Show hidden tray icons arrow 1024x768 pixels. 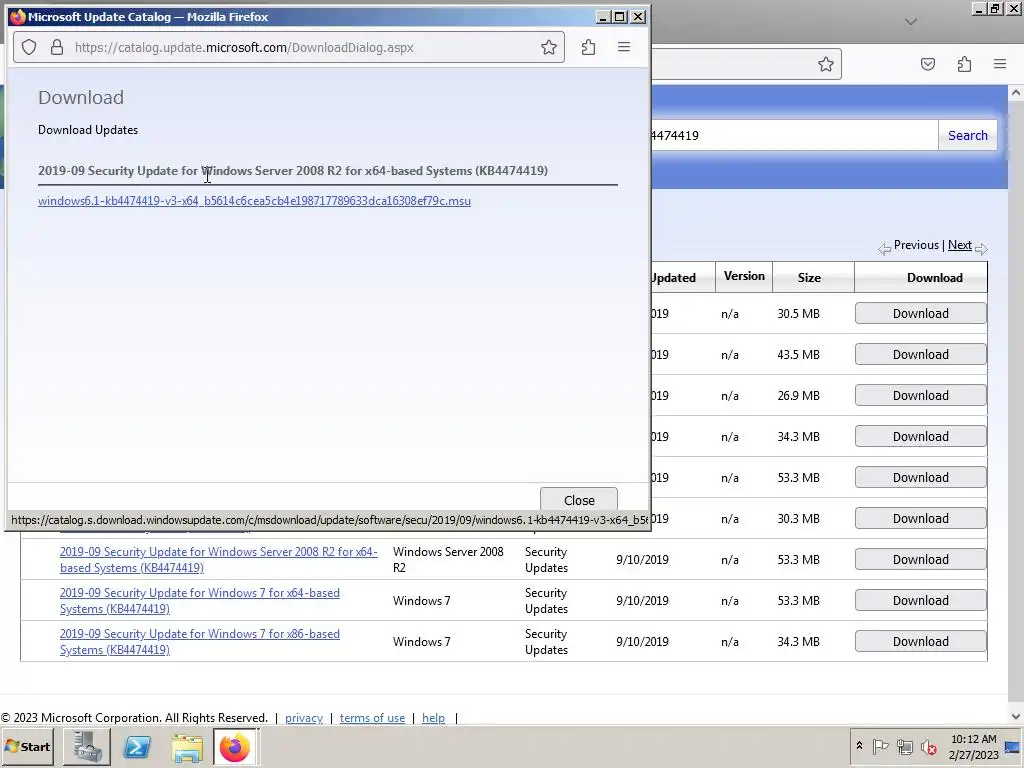(859, 746)
